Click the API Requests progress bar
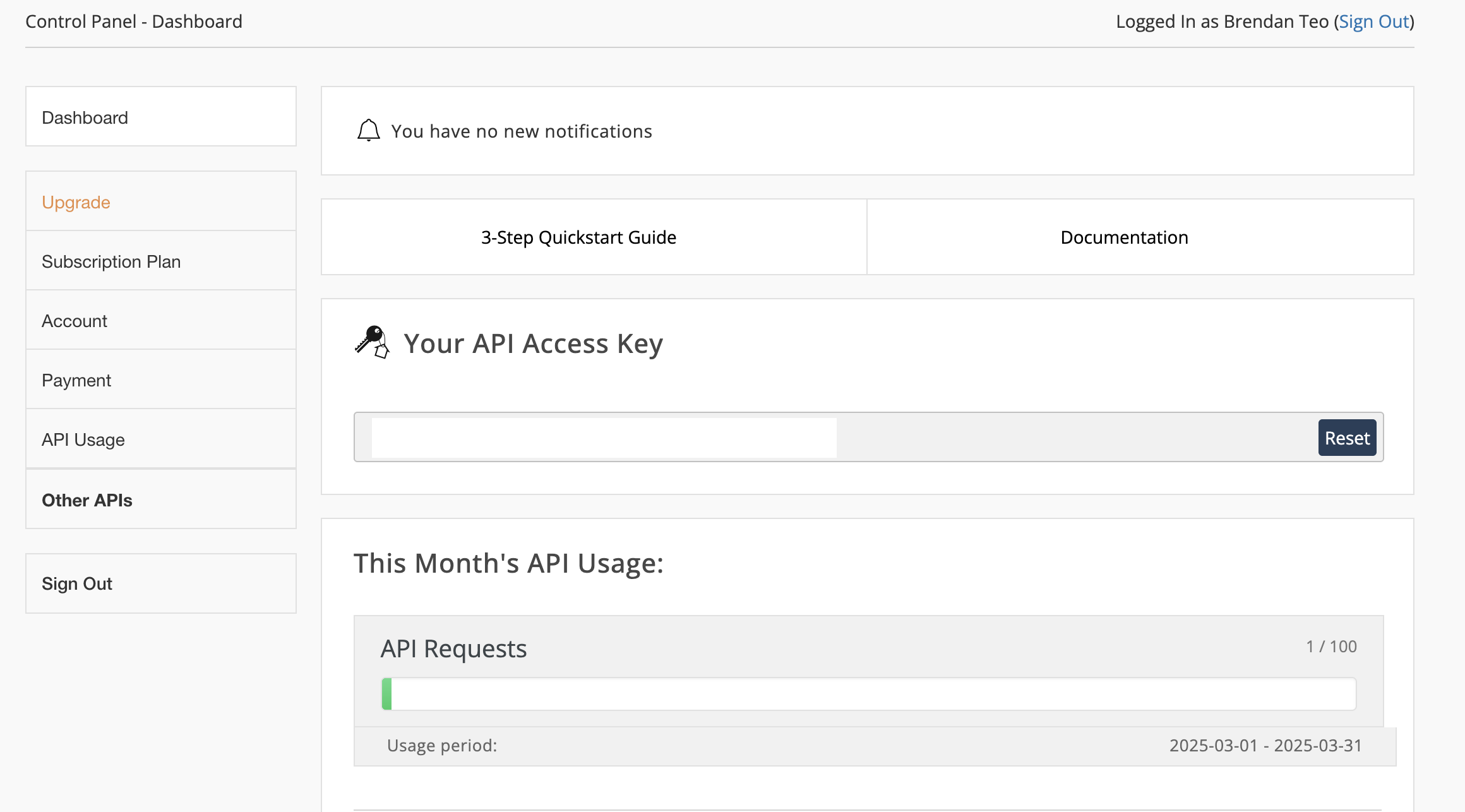This screenshot has width=1465, height=812. coord(869,694)
